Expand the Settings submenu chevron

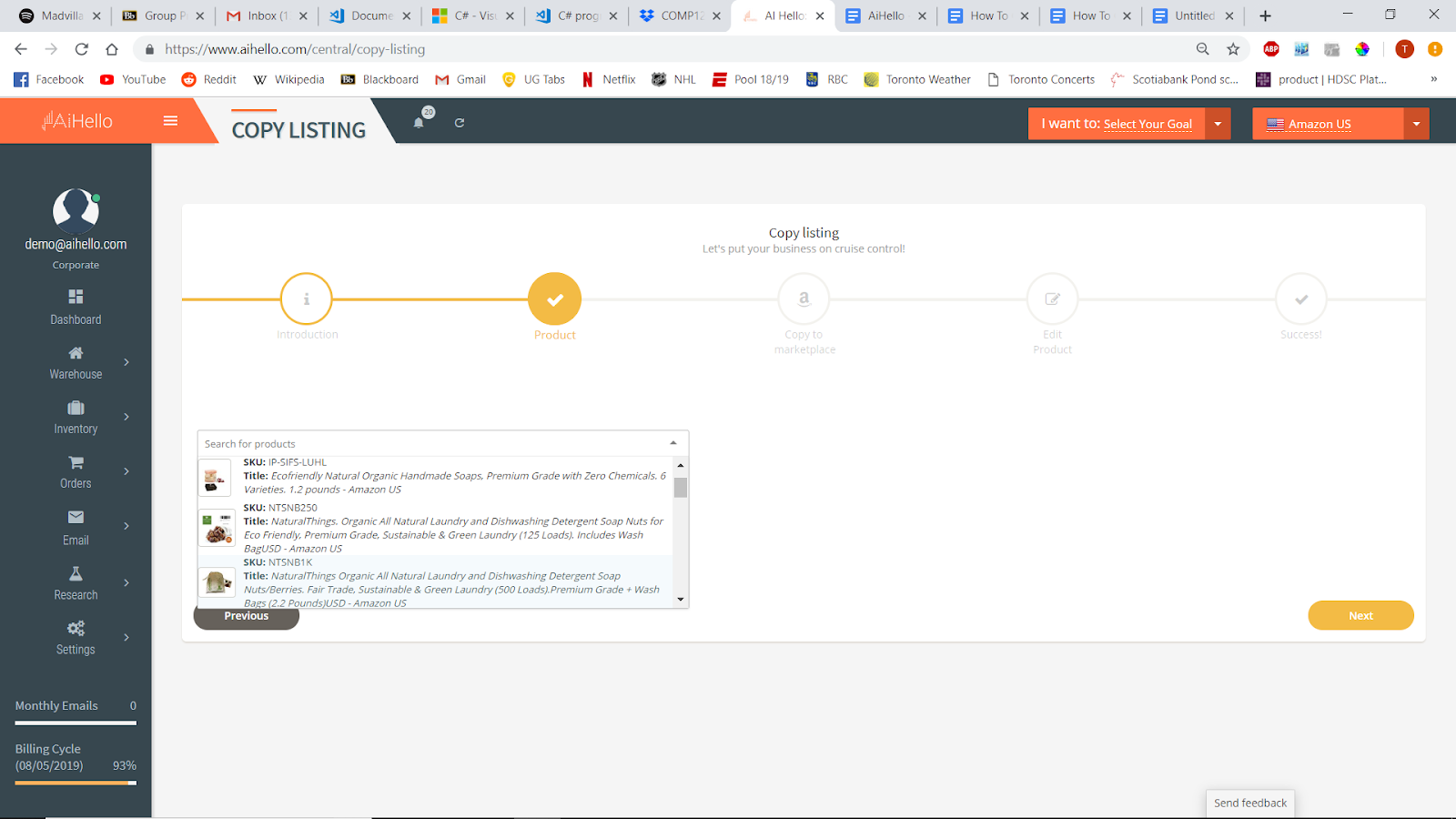click(126, 637)
